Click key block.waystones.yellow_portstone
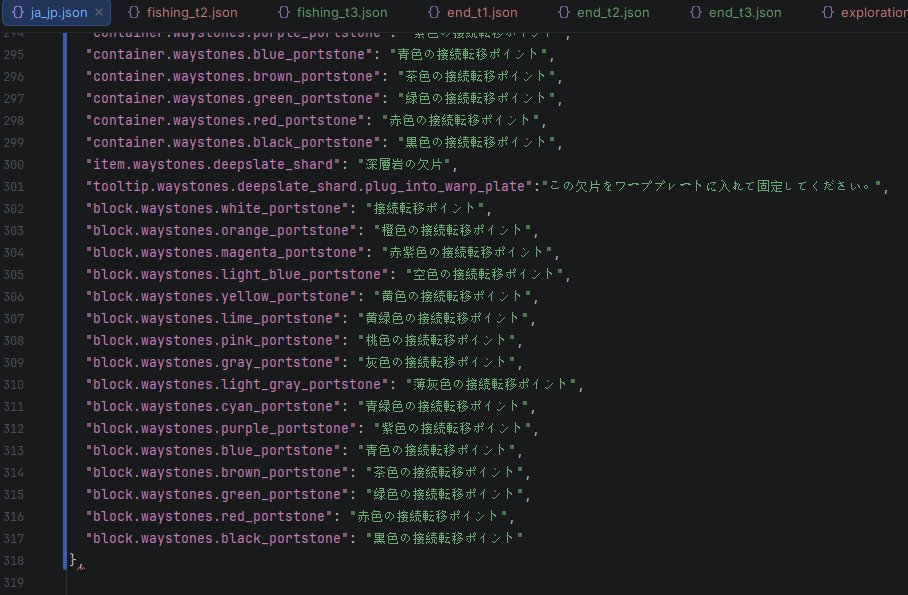 tap(221, 297)
